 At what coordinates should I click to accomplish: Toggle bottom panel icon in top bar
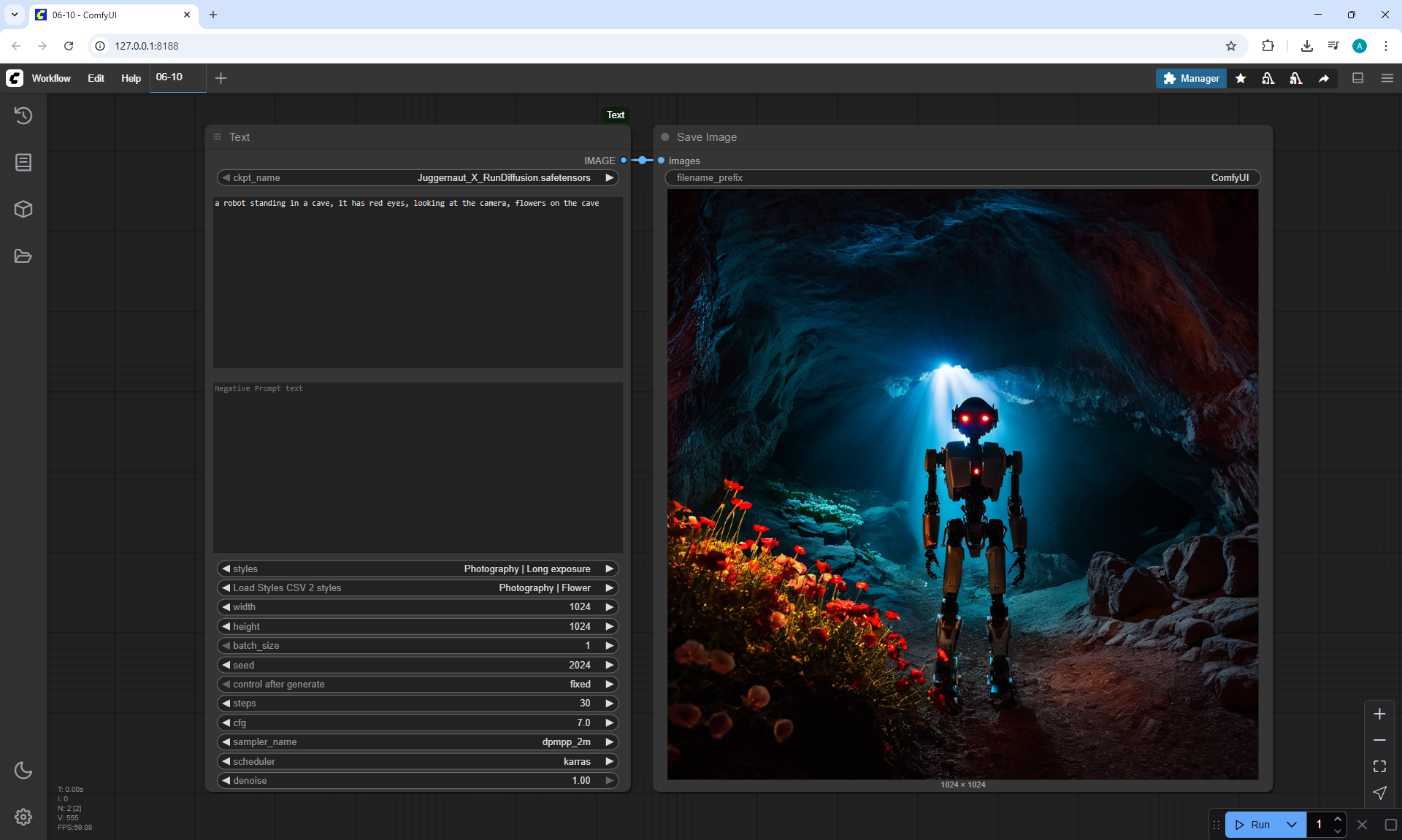[1358, 78]
